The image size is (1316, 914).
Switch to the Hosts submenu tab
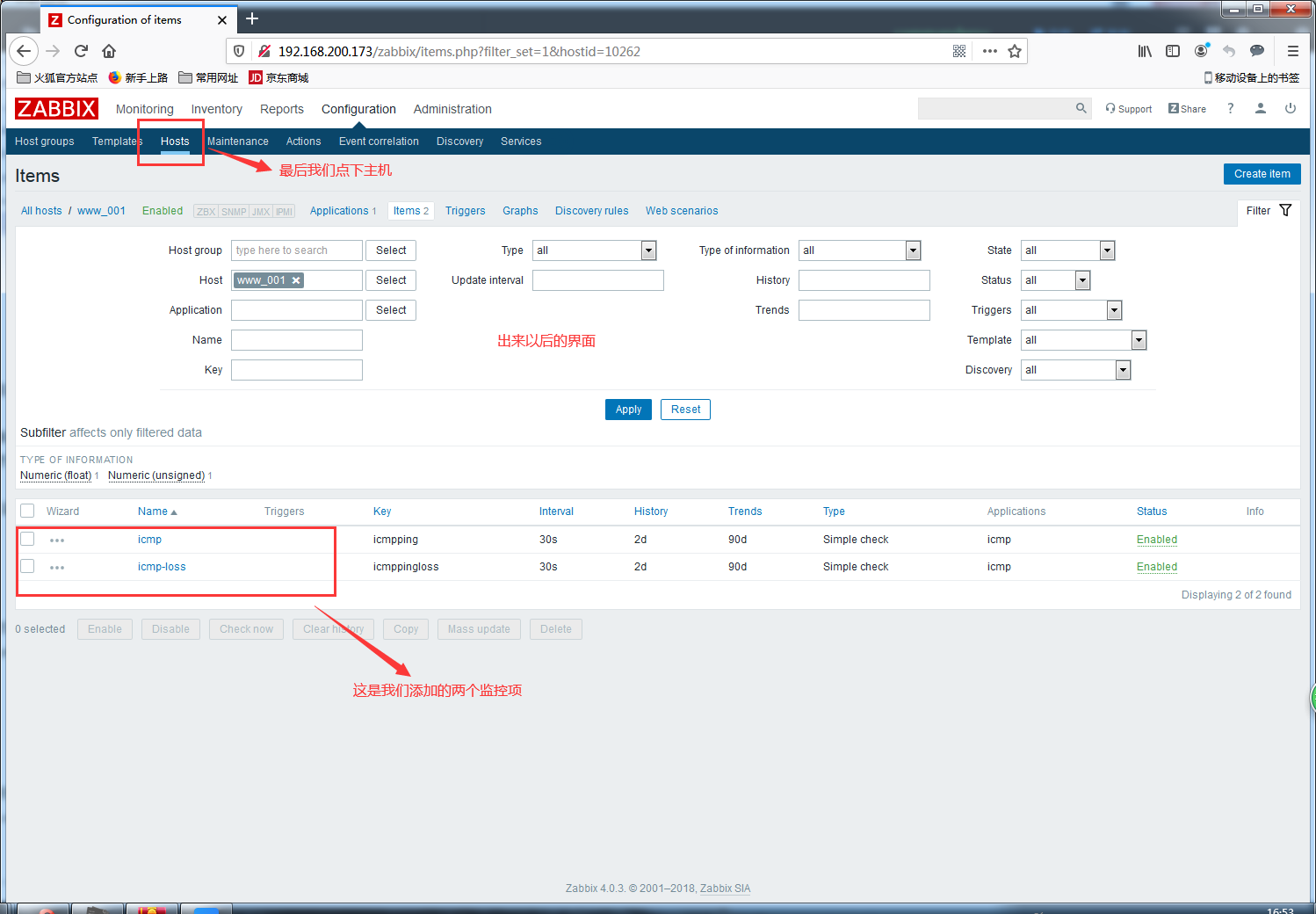click(175, 141)
